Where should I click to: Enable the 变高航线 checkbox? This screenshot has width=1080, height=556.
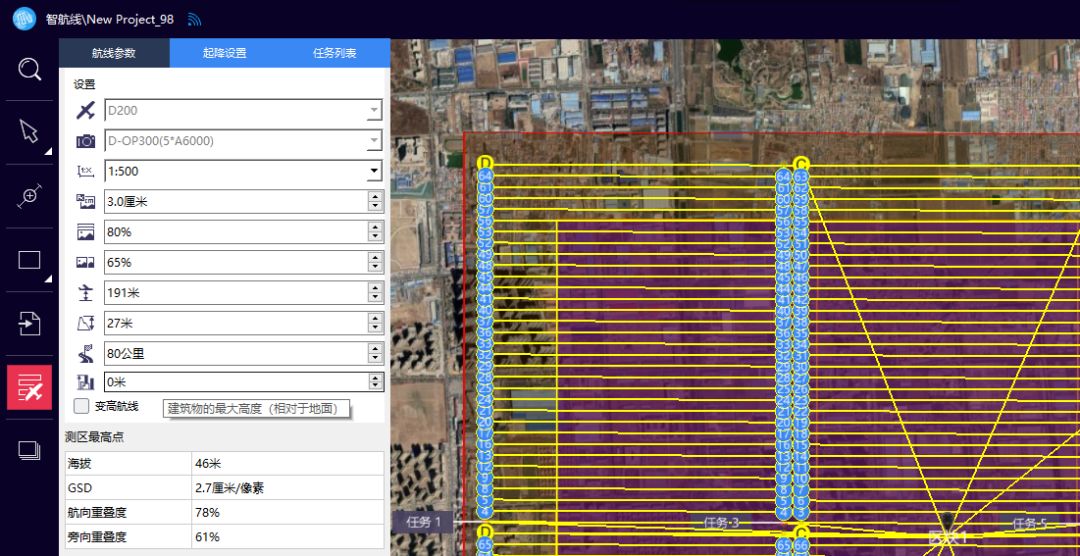point(82,406)
